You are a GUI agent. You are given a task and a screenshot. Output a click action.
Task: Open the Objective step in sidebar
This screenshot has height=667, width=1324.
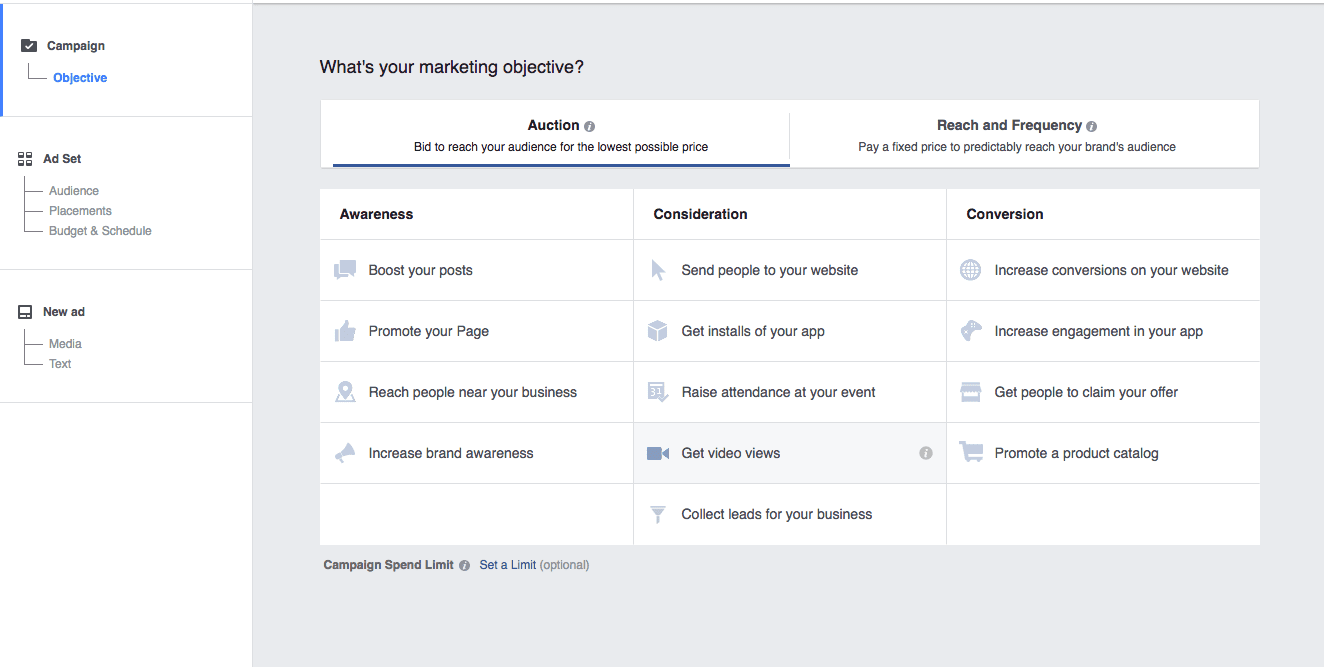pos(80,78)
